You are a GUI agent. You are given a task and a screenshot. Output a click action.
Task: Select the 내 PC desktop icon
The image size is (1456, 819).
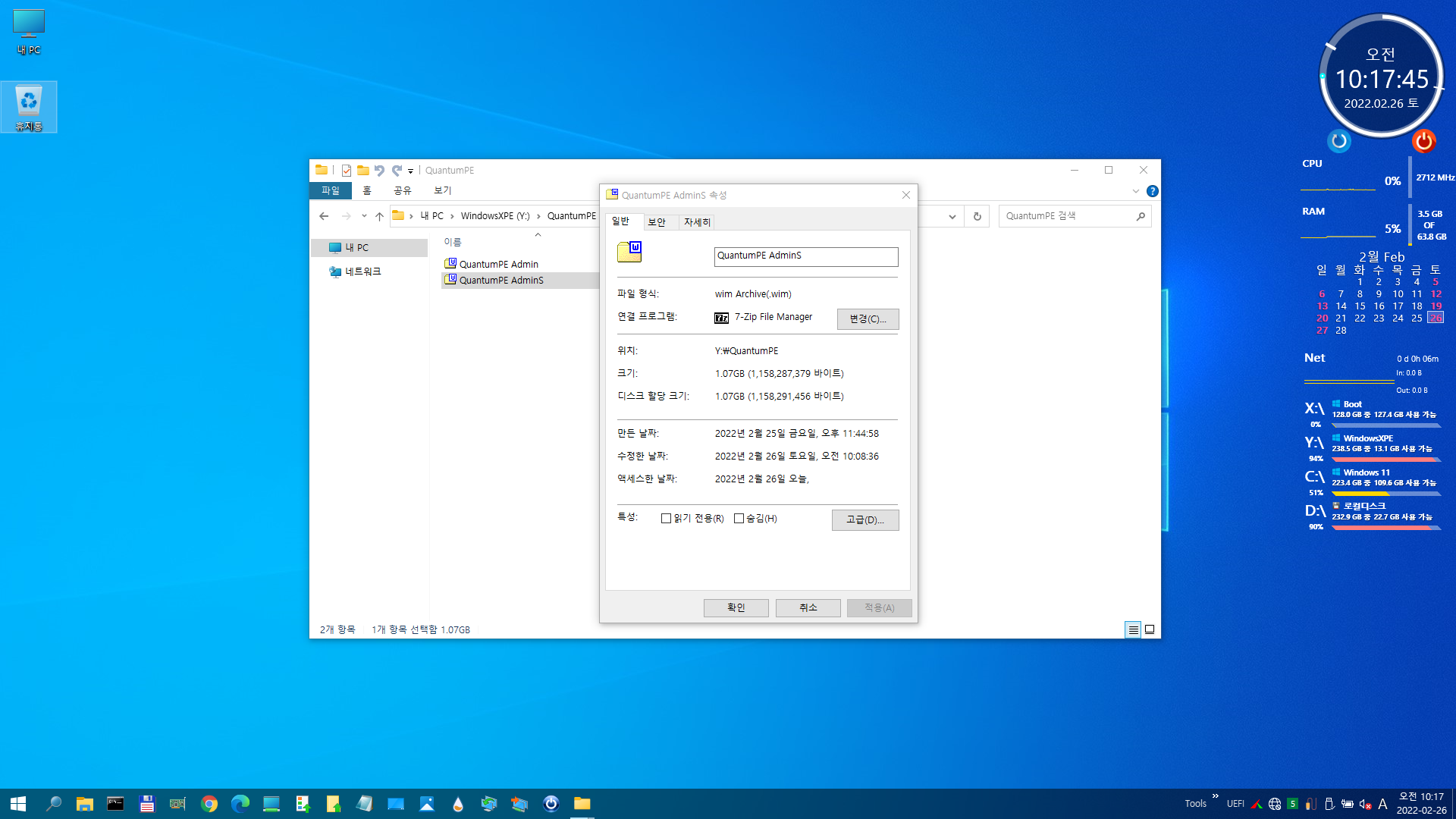coord(29,32)
